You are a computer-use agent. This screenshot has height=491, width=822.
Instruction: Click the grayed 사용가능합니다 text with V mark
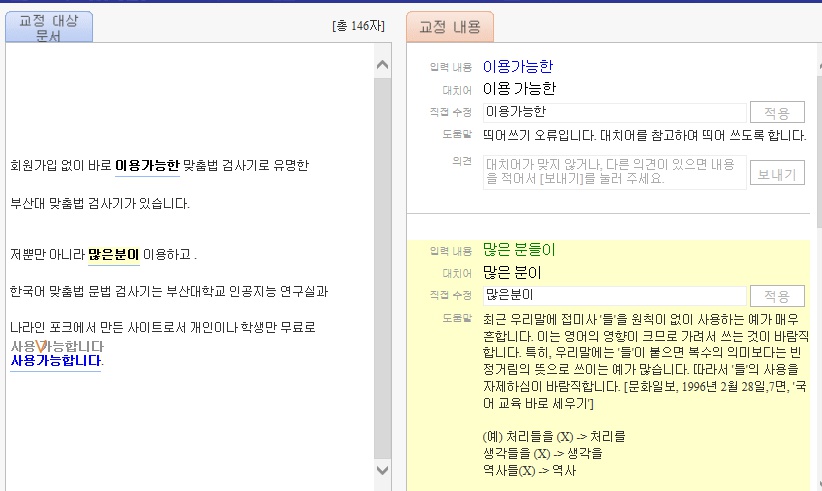point(57,346)
